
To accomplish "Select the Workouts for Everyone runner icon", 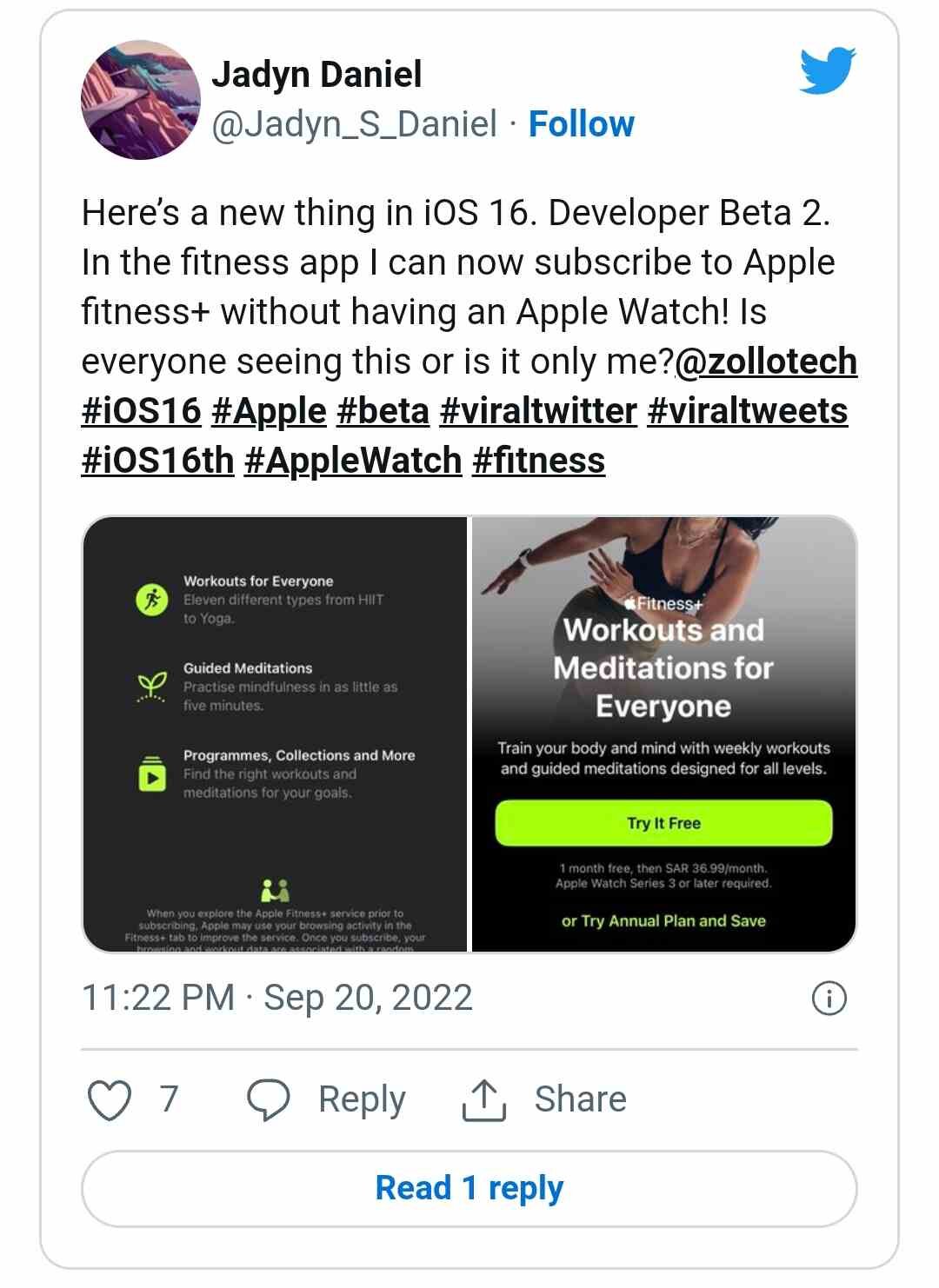I will tap(152, 599).
